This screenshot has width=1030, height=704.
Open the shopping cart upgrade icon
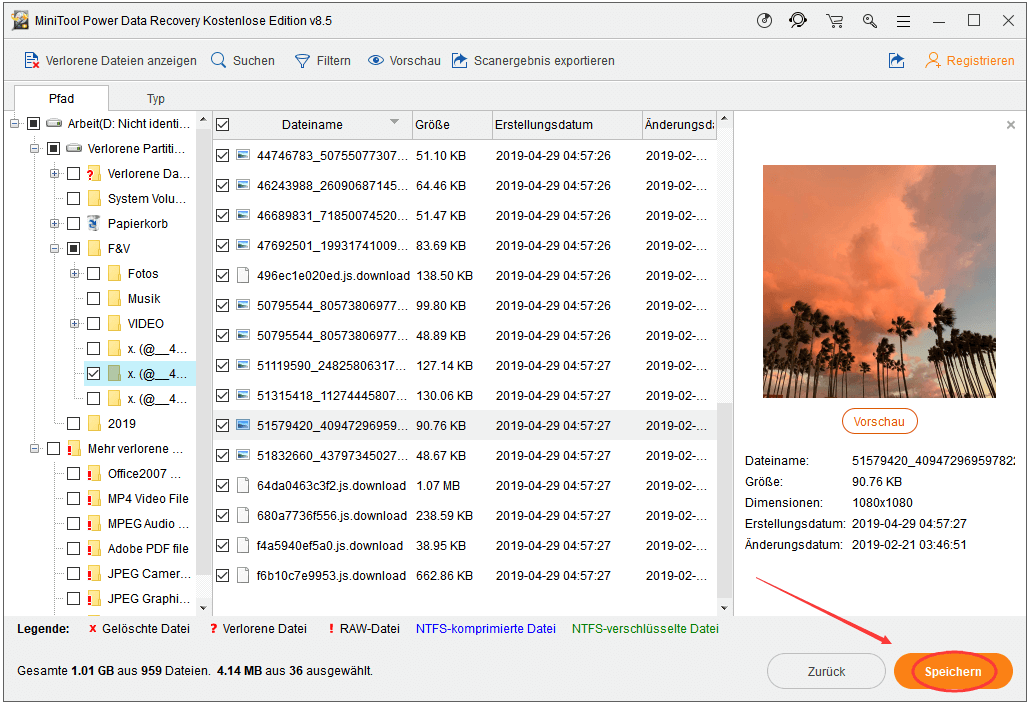tap(834, 20)
